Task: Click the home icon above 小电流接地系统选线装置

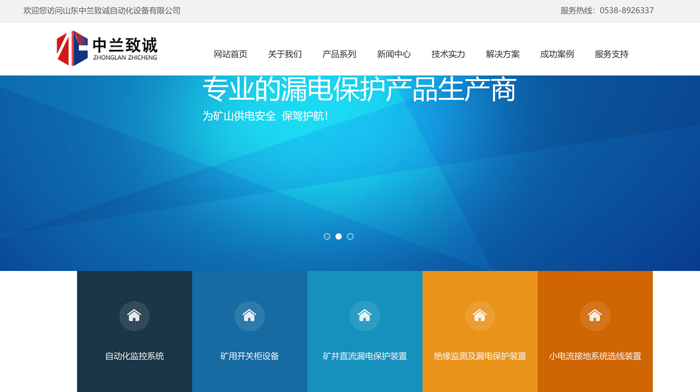Action: pyautogui.click(x=595, y=316)
